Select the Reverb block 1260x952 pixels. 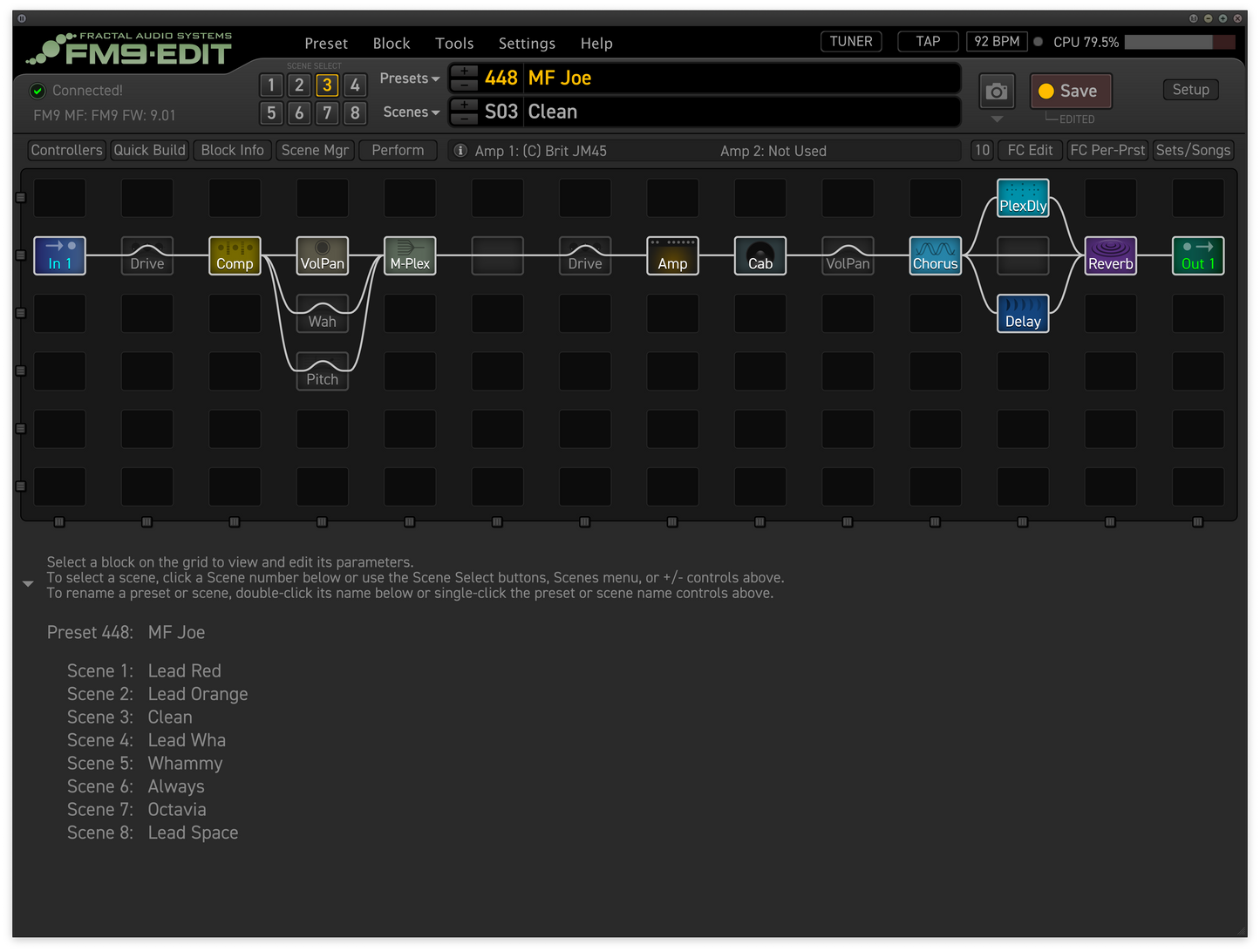pyautogui.click(x=1110, y=255)
